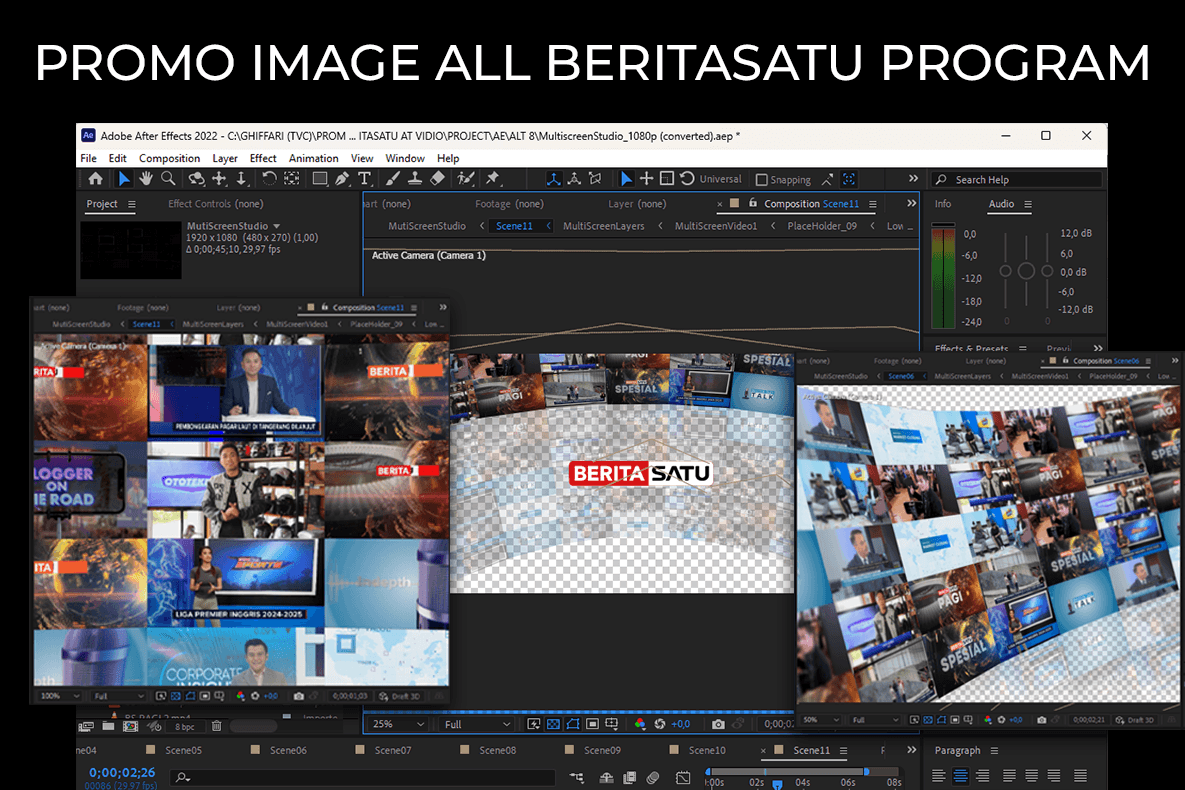Click the Home icon in the toolbar
Viewport: 1185px width, 790px height.
point(95,179)
